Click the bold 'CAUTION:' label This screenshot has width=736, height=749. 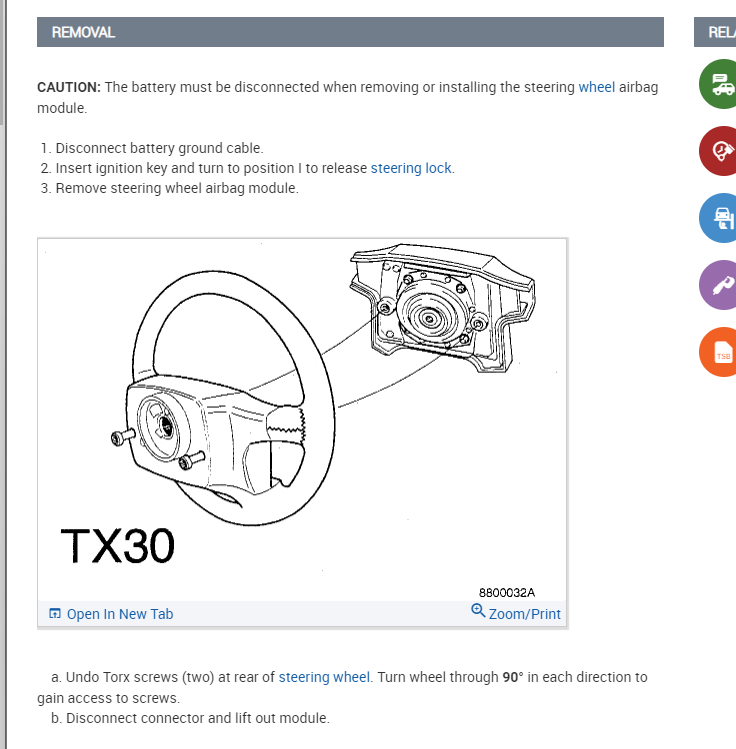(69, 87)
